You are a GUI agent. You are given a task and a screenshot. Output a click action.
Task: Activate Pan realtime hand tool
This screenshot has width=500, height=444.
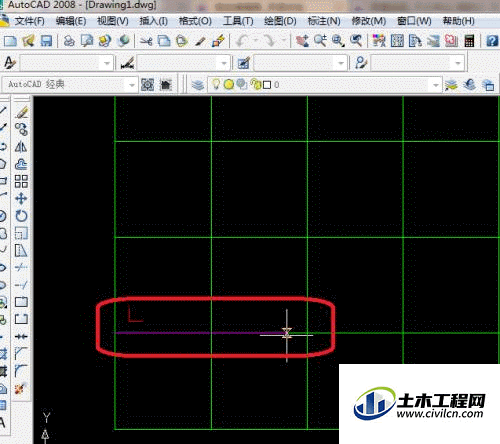(x=302, y=41)
